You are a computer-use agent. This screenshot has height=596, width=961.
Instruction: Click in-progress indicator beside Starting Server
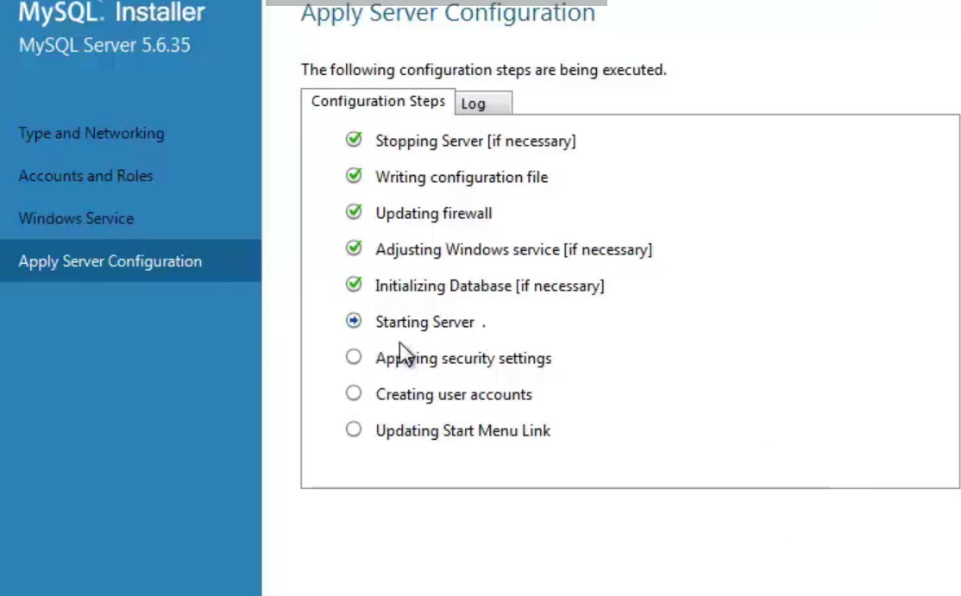tap(354, 321)
